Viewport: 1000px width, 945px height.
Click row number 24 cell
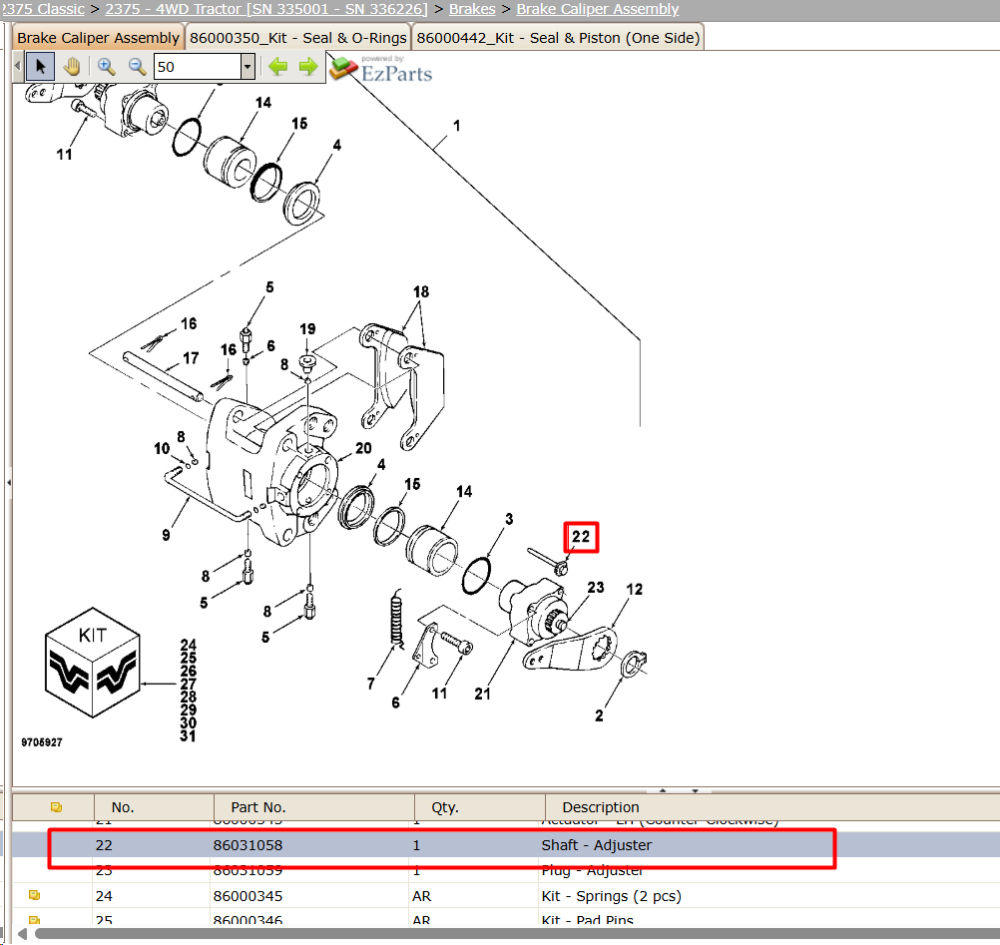pyautogui.click(x=104, y=896)
